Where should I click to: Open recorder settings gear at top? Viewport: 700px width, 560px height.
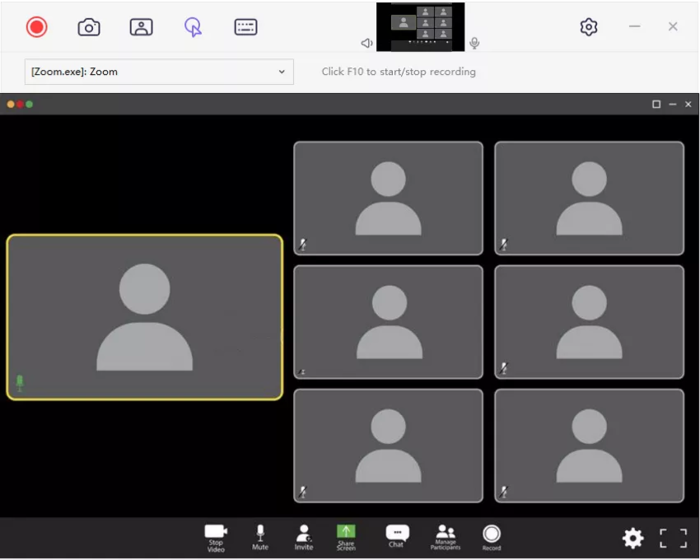point(589,27)
